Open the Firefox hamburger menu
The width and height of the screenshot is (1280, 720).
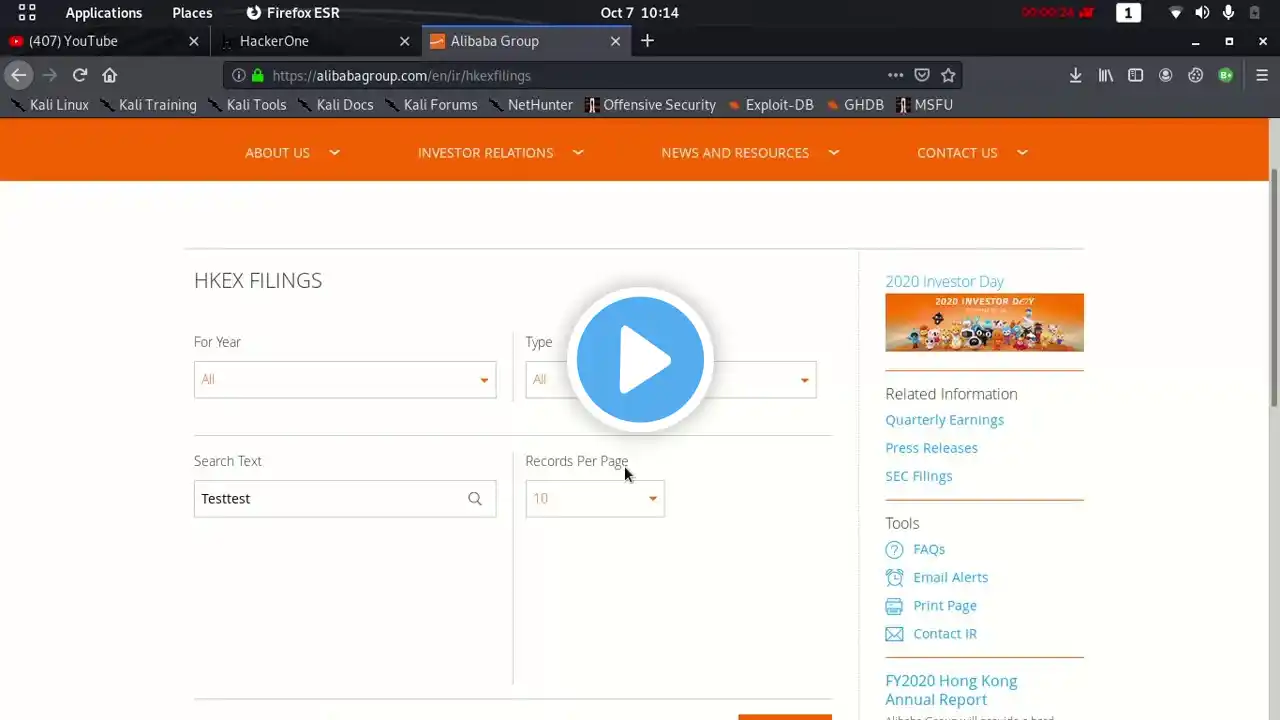click(1261, 75)
